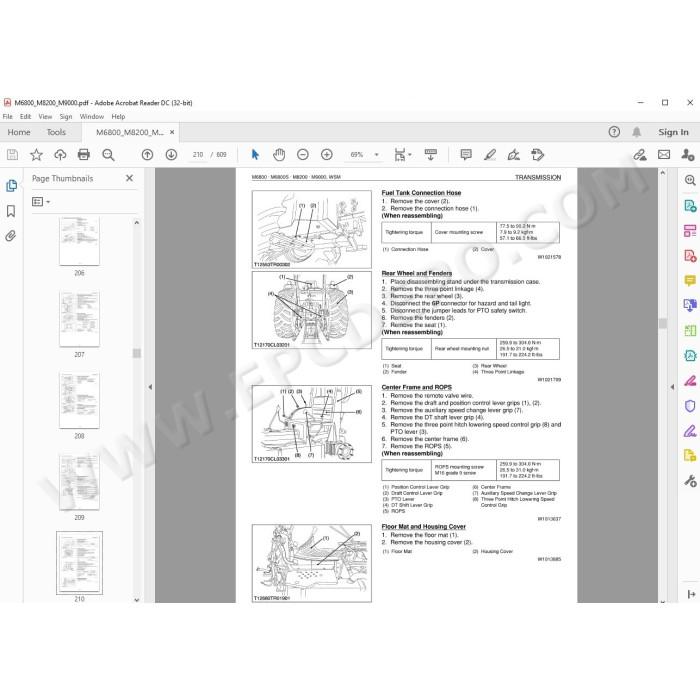Bookmark file with the star icon
Image resolution: width=700 pixels, height=700 pixels.
(36, 155)
